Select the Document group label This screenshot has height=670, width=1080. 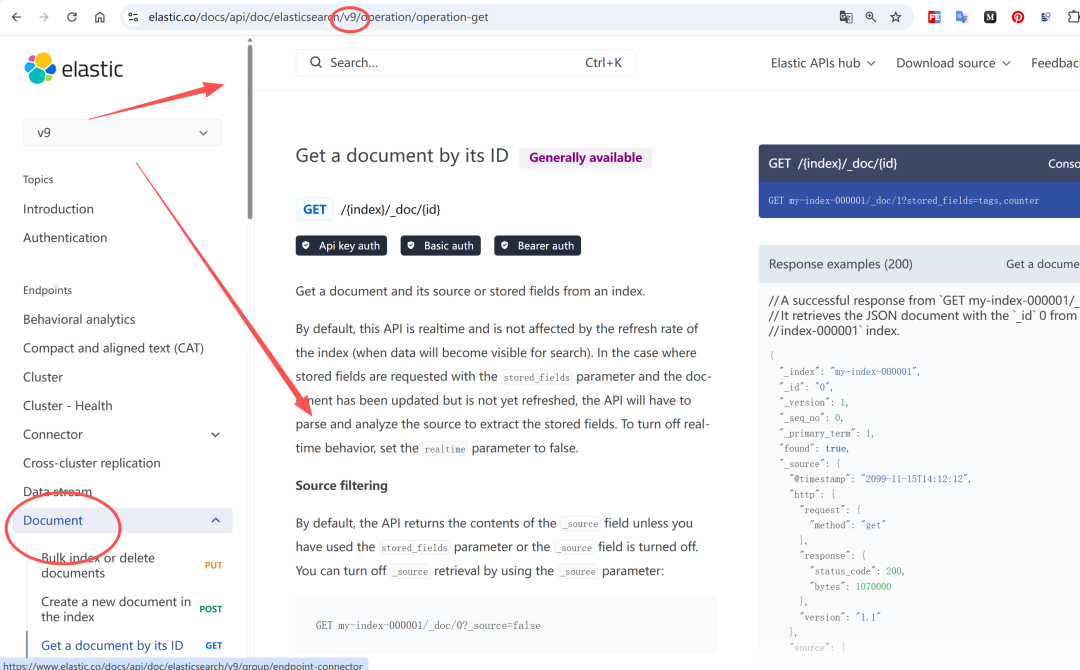(53, 521)
